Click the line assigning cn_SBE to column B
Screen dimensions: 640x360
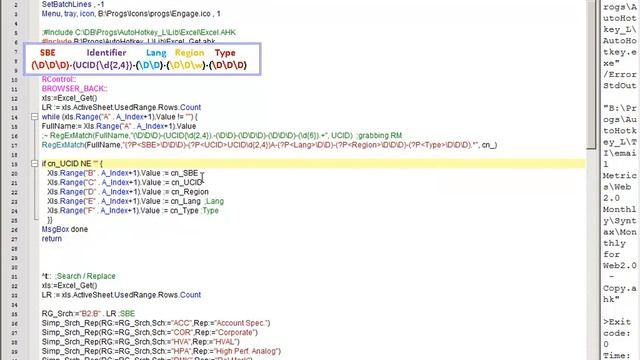(x=122, y=173)
